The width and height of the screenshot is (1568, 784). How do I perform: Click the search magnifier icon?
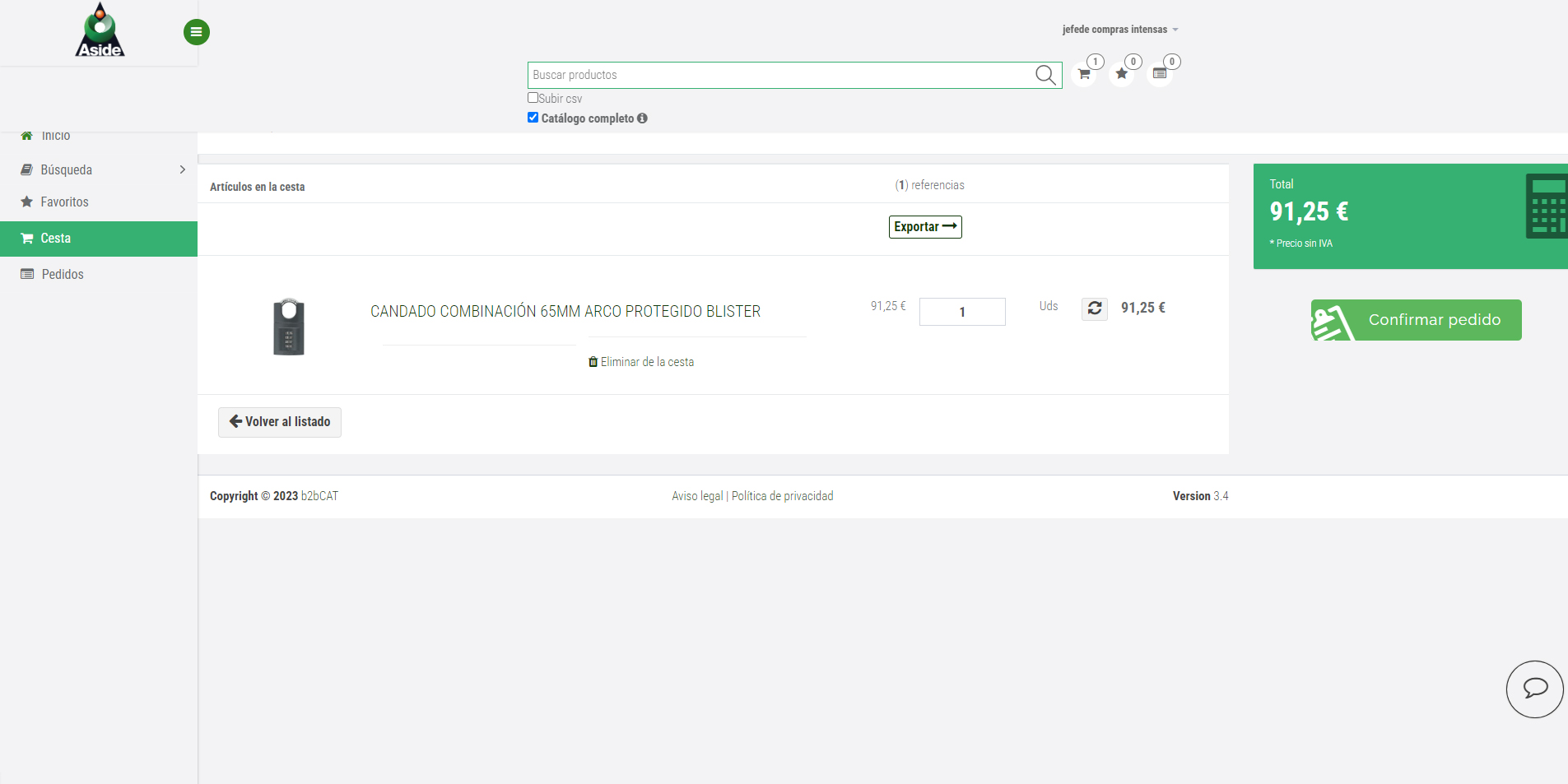1045,75
